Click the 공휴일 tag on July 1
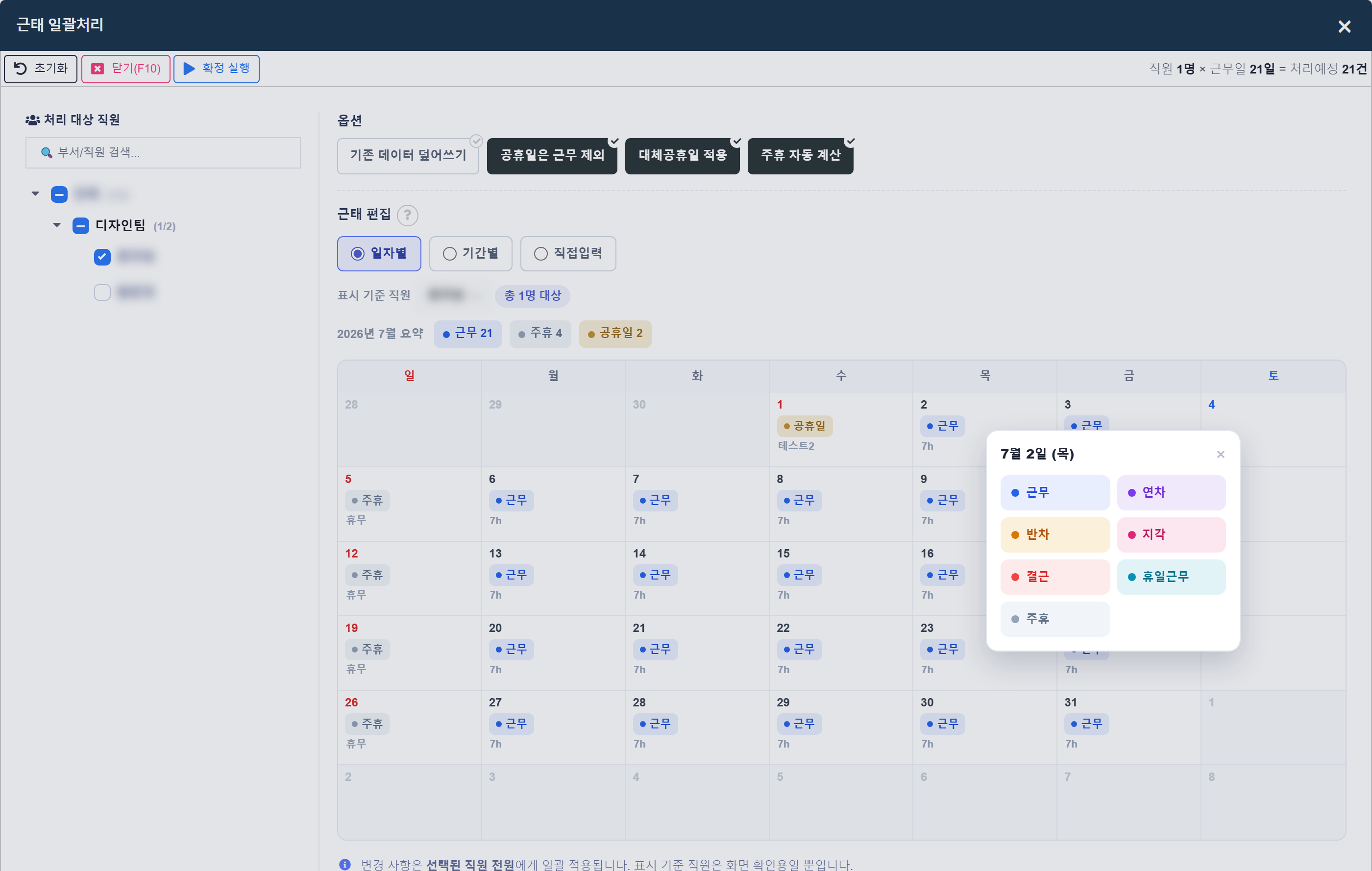The width and height of the screenshot is (1372, 871). pos(804,426)
